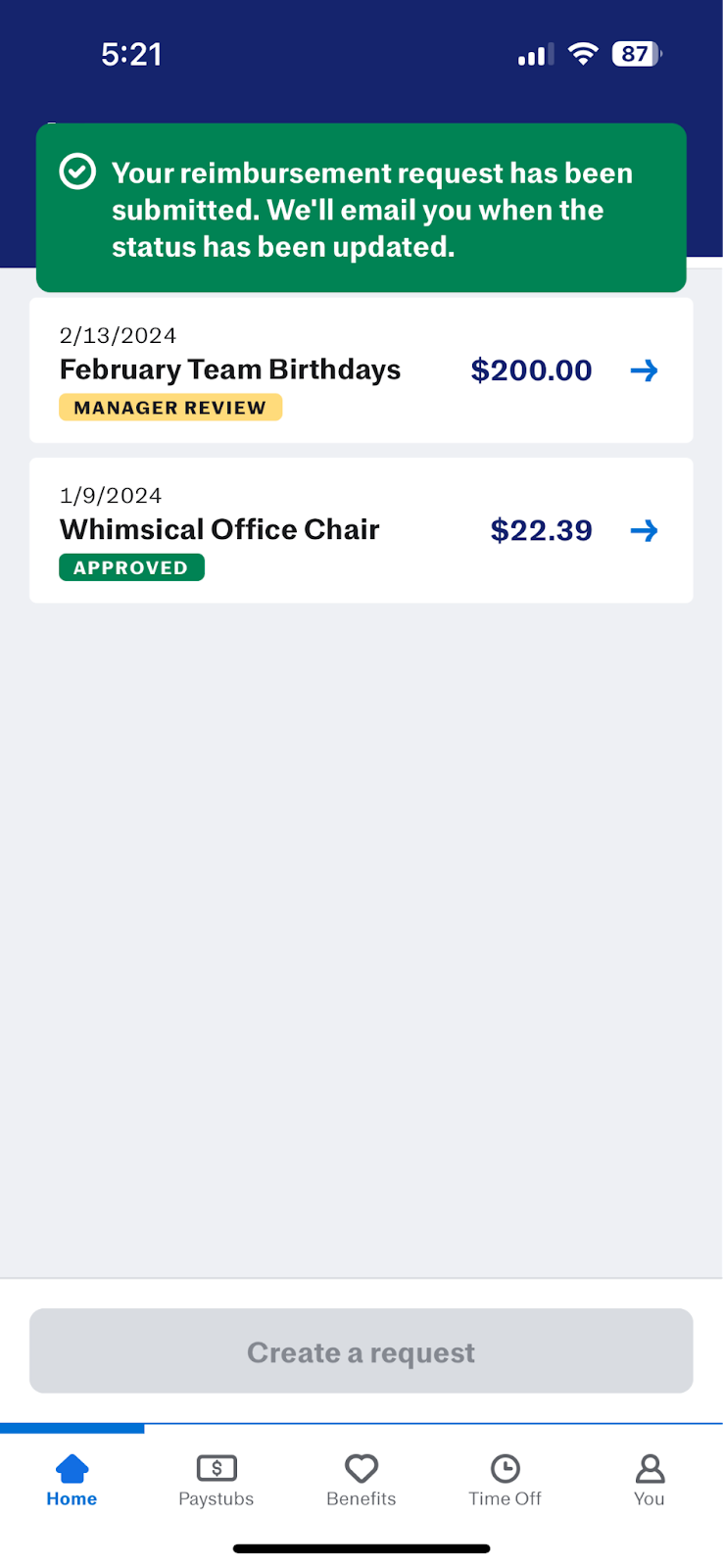Tap the battery level indicator
723x1568 pixels.
pos(636,54)
